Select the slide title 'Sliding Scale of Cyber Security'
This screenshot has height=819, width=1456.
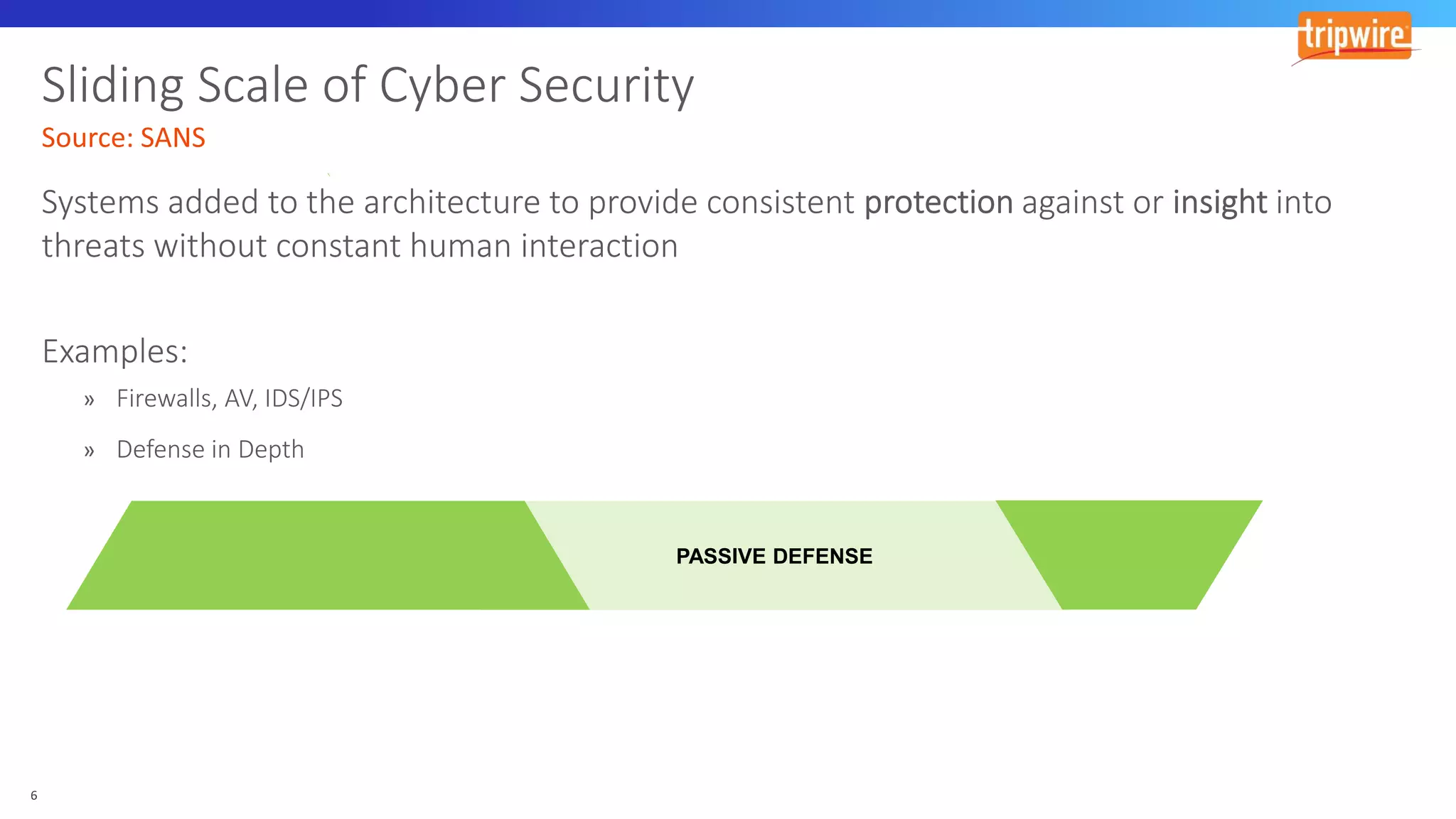coord(368,85)
